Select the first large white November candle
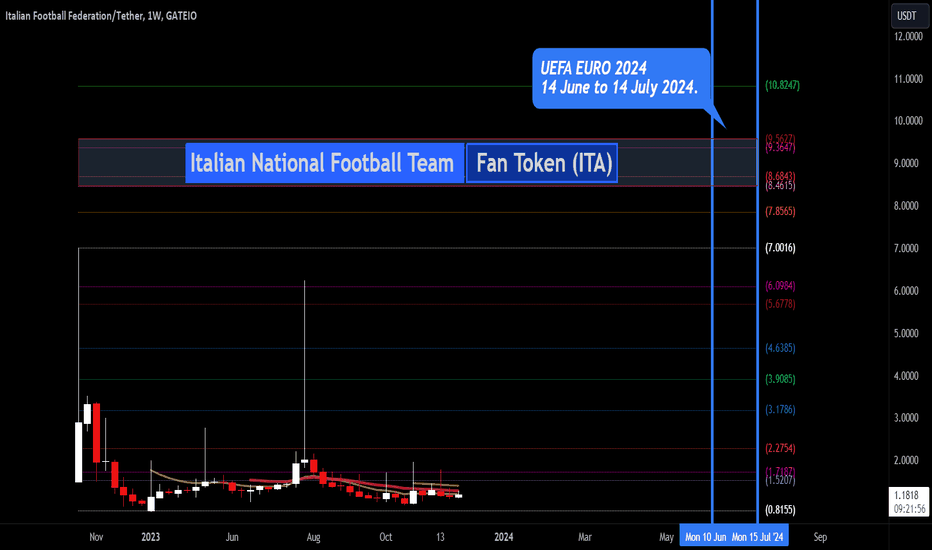 point(78,452)
